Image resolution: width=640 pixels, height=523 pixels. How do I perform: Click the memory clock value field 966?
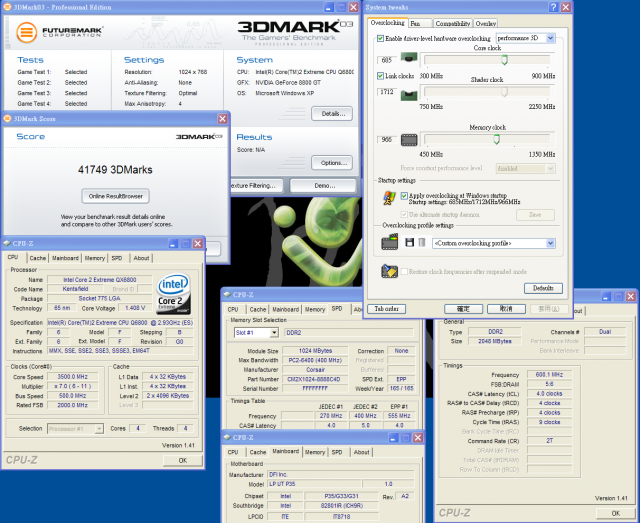coord(387,140)
